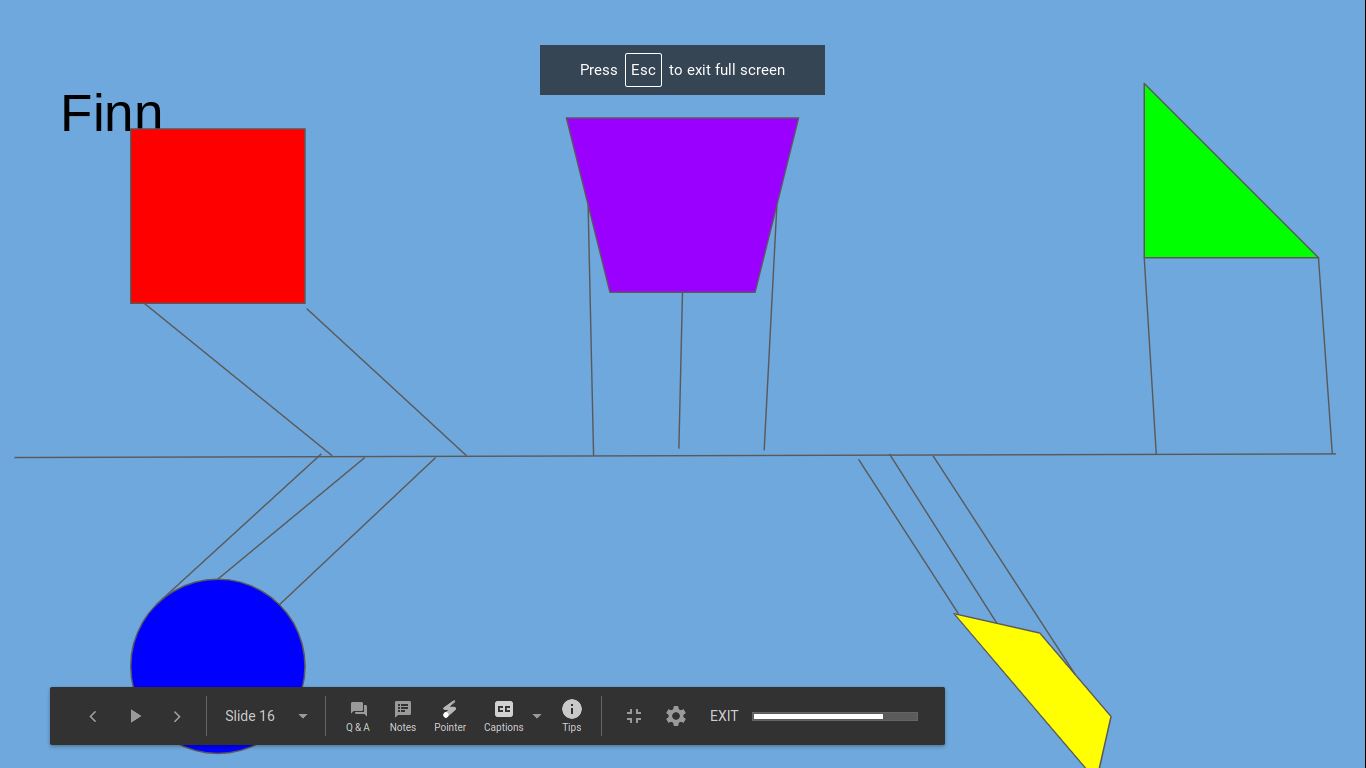Image resolution: width=1366 pixels, height=768 pixels.
Task: Click the red square shape
Action: point(218,216)
